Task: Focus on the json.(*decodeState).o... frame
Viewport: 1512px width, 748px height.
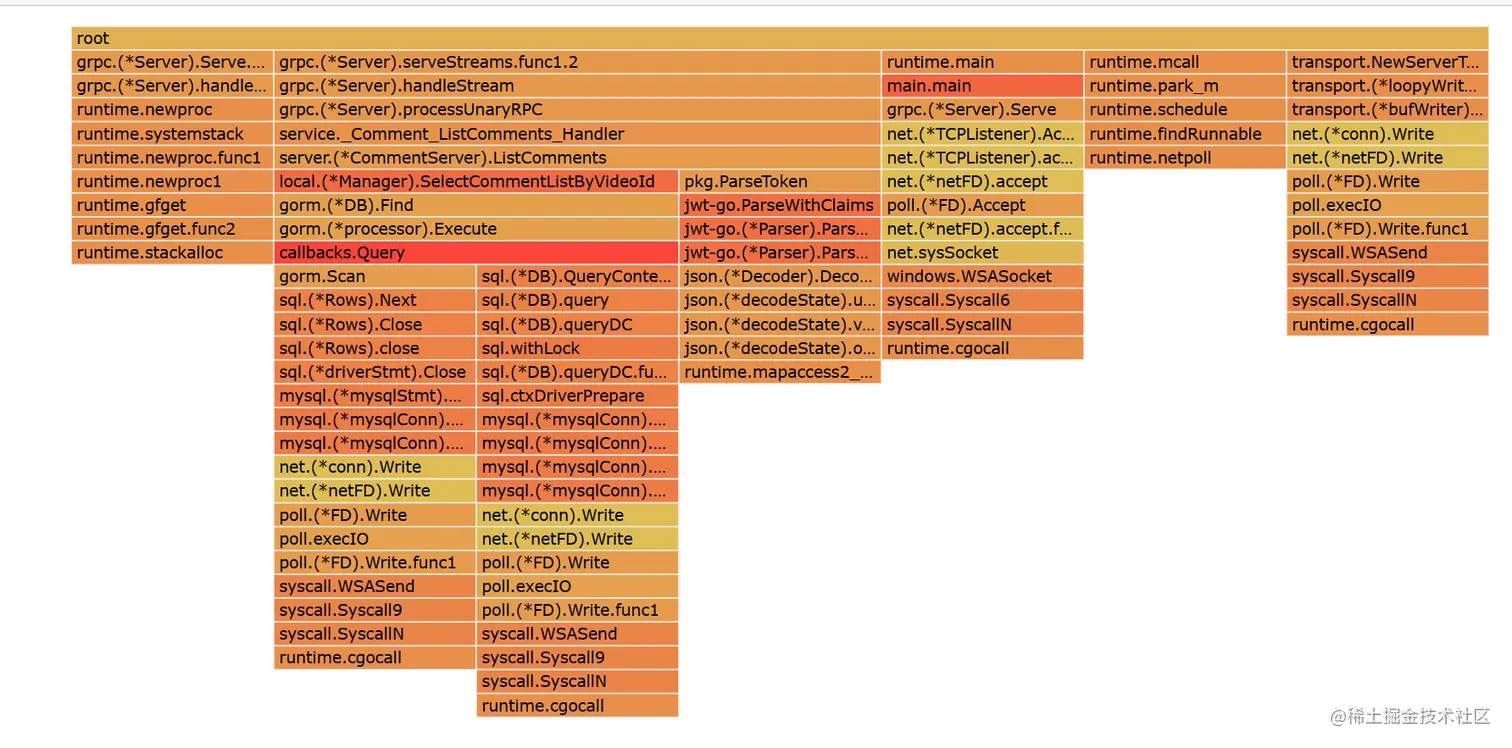Action: (x=780, y=349)
